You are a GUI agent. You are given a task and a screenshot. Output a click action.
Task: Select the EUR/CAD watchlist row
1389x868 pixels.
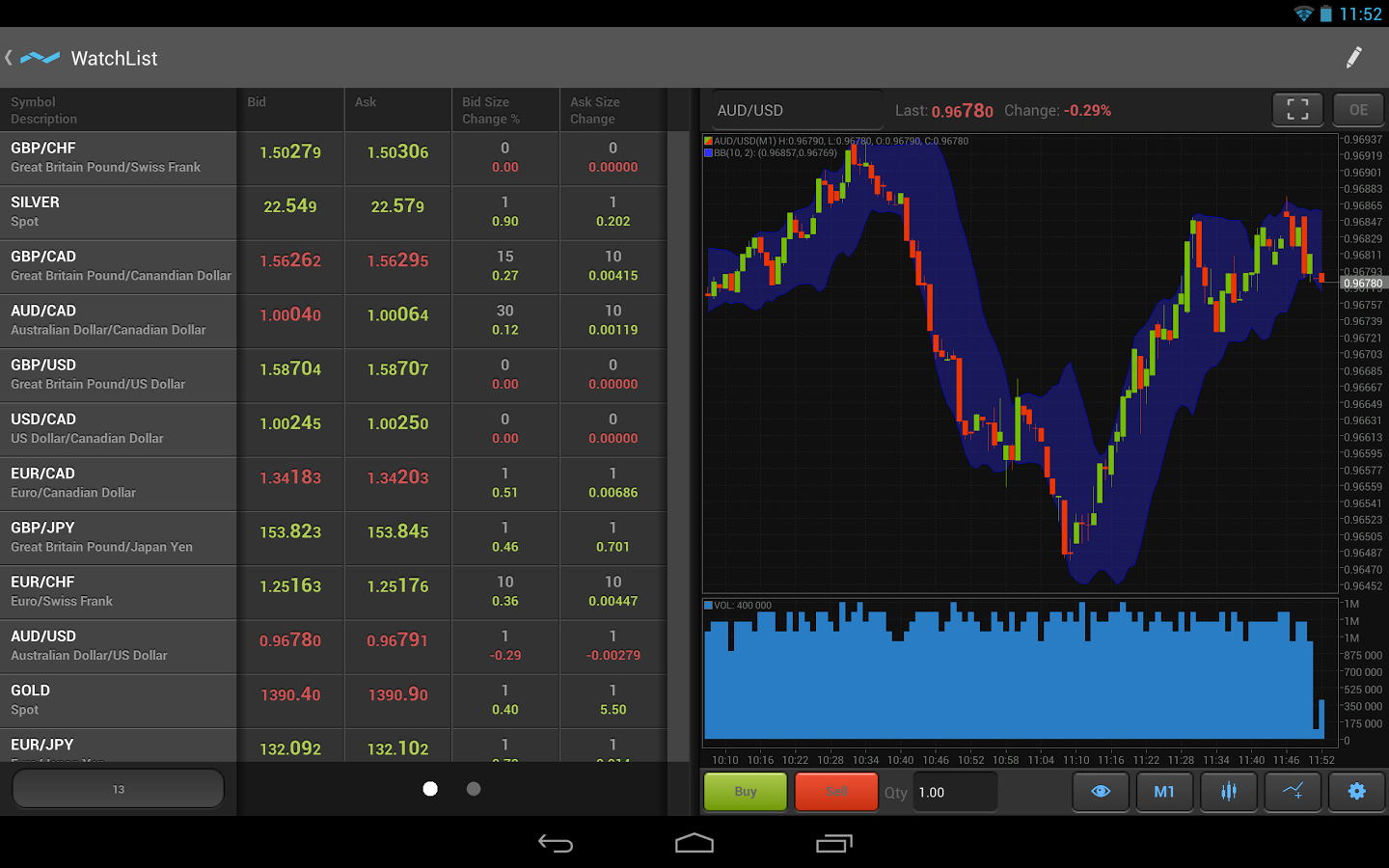[333, 484]
